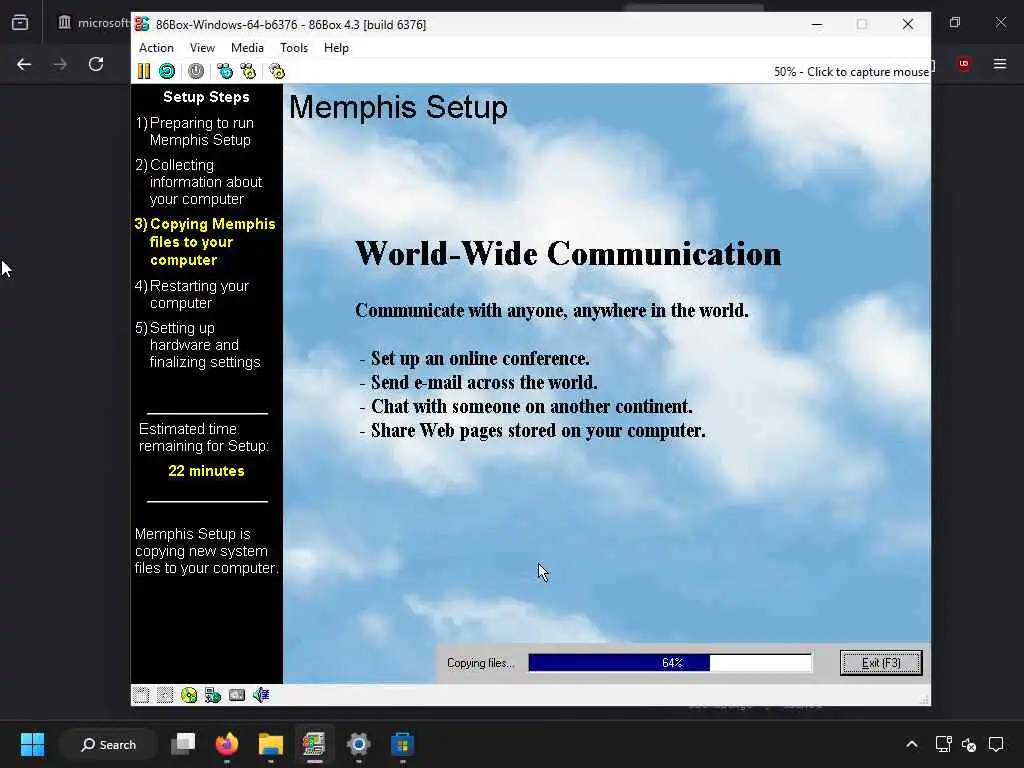Click the browser forward arrow

tap(59, 64)
